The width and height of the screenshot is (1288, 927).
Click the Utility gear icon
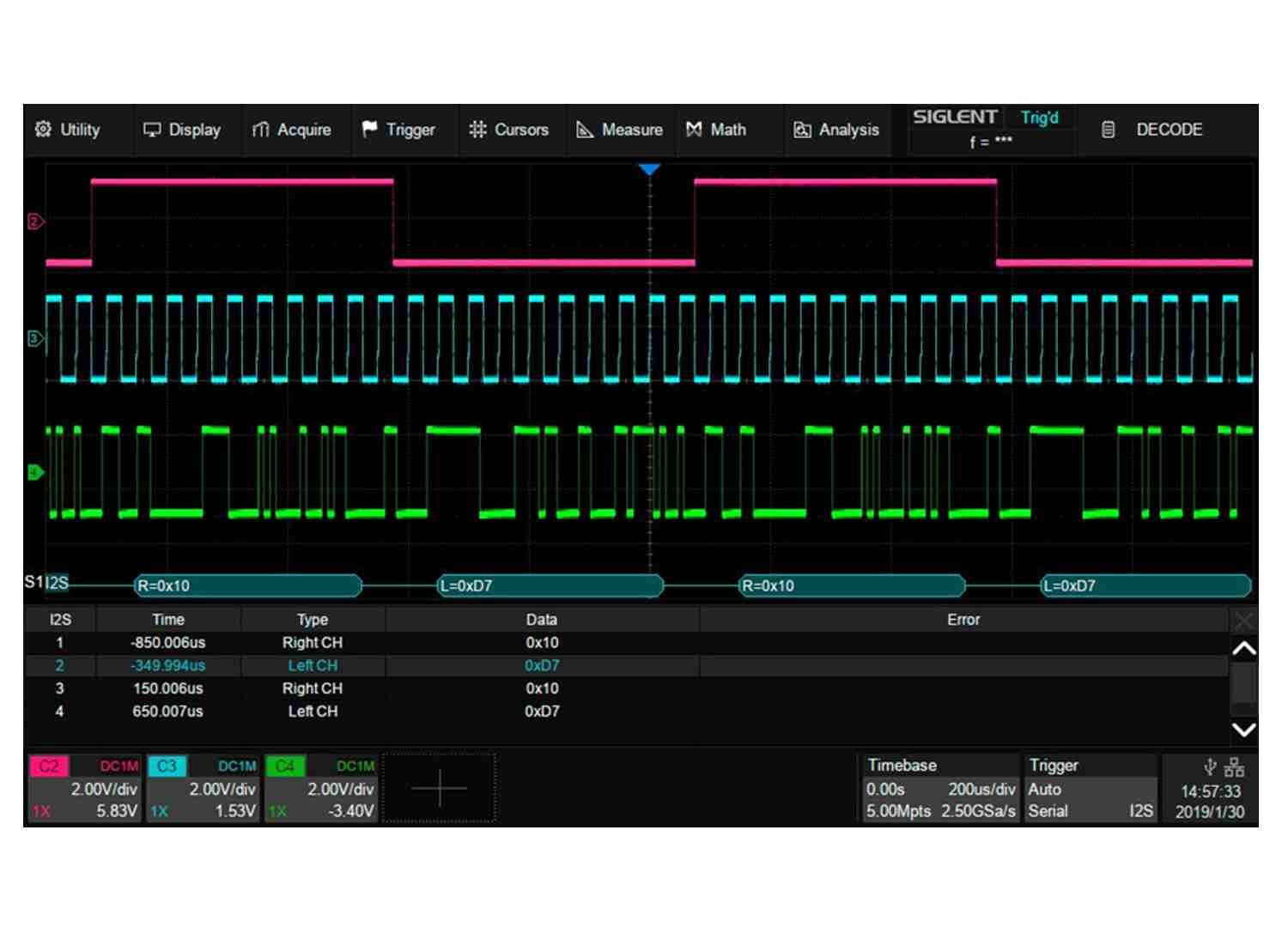coord(43,130)
